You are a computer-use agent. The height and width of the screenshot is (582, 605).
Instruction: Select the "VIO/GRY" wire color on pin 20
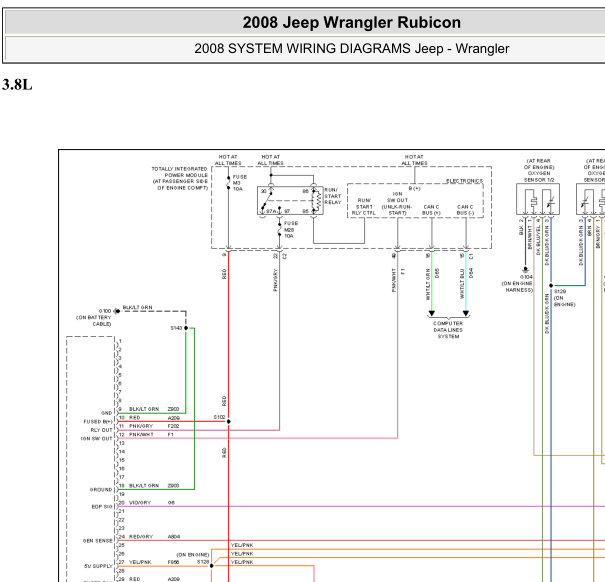click(140, 502)
